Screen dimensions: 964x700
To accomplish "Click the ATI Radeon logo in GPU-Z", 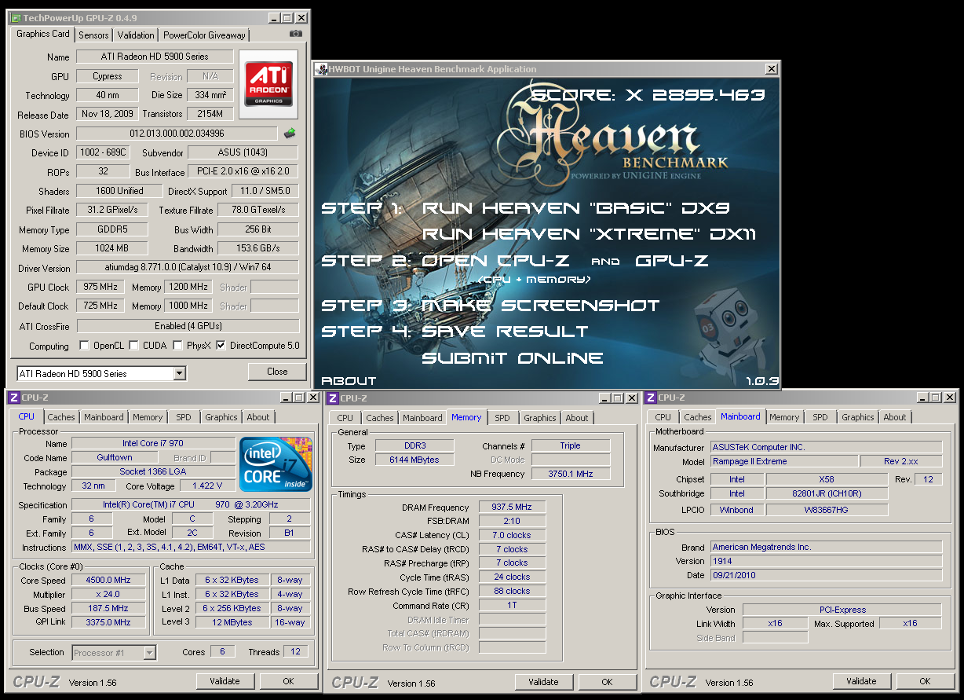I will click(269, 84).
